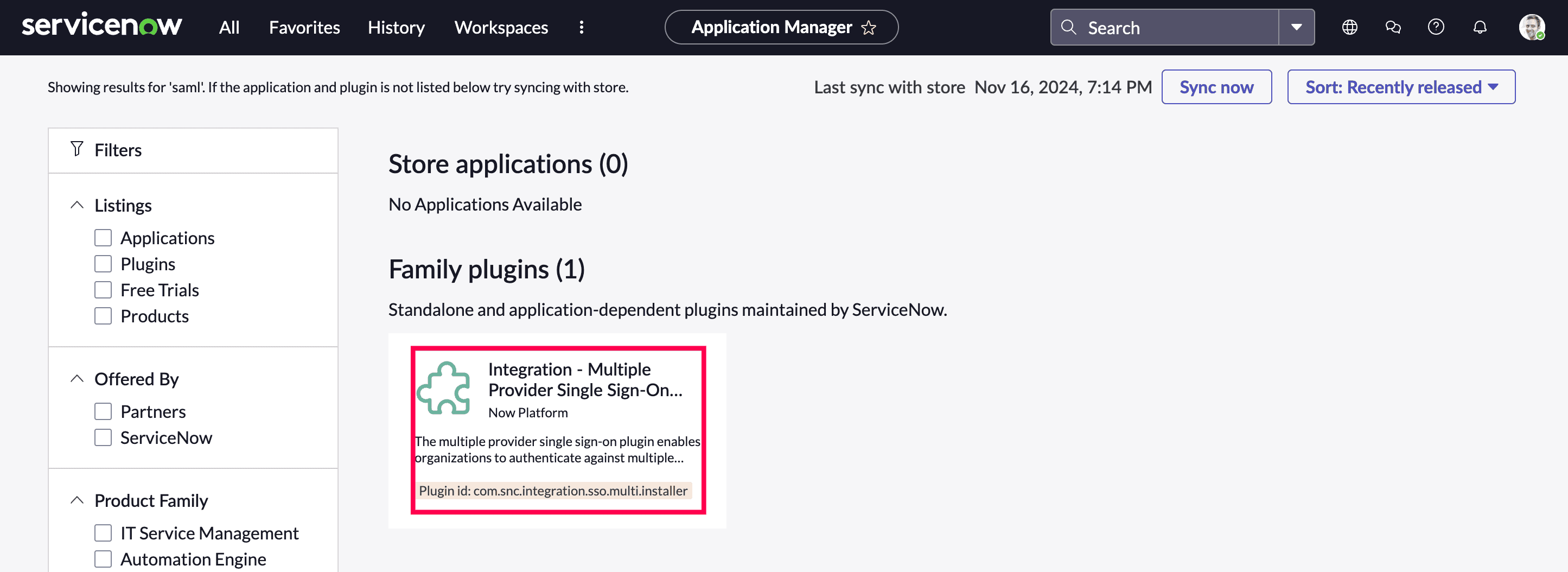Open the globe scope picker icon
Screen dimensions: 1568x572
[x=1349, y=28]
